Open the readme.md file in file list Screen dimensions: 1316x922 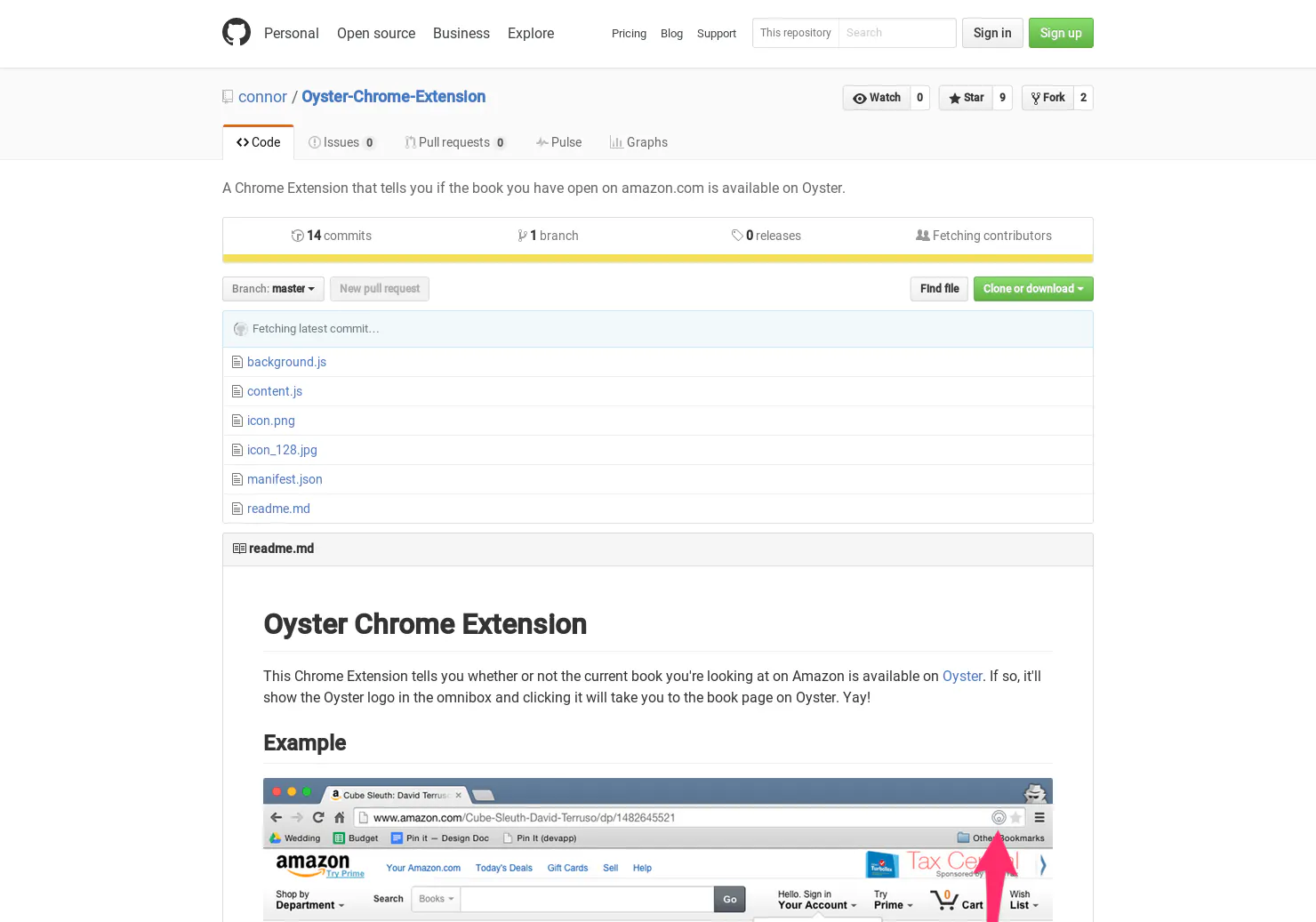click(x=278, y=509)
